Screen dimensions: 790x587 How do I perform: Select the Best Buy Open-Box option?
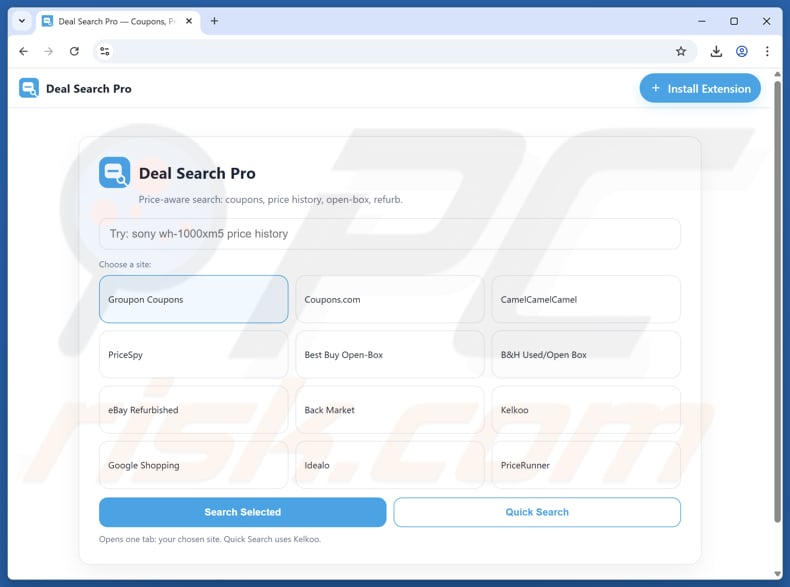(x=389, y=355)
